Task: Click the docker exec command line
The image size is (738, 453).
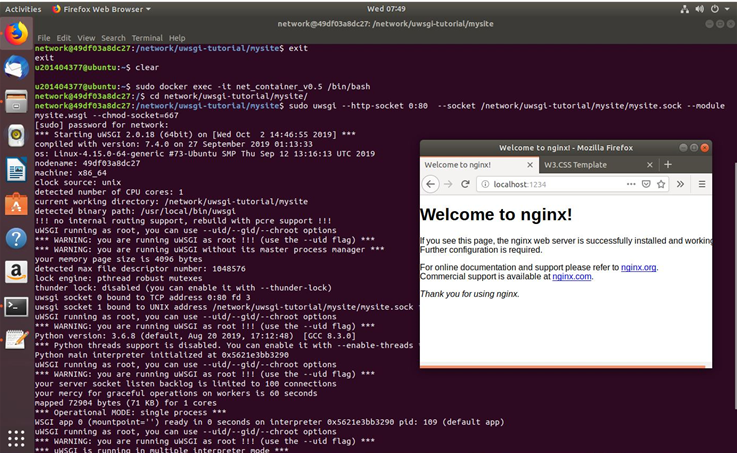Action: pos(202,87)
